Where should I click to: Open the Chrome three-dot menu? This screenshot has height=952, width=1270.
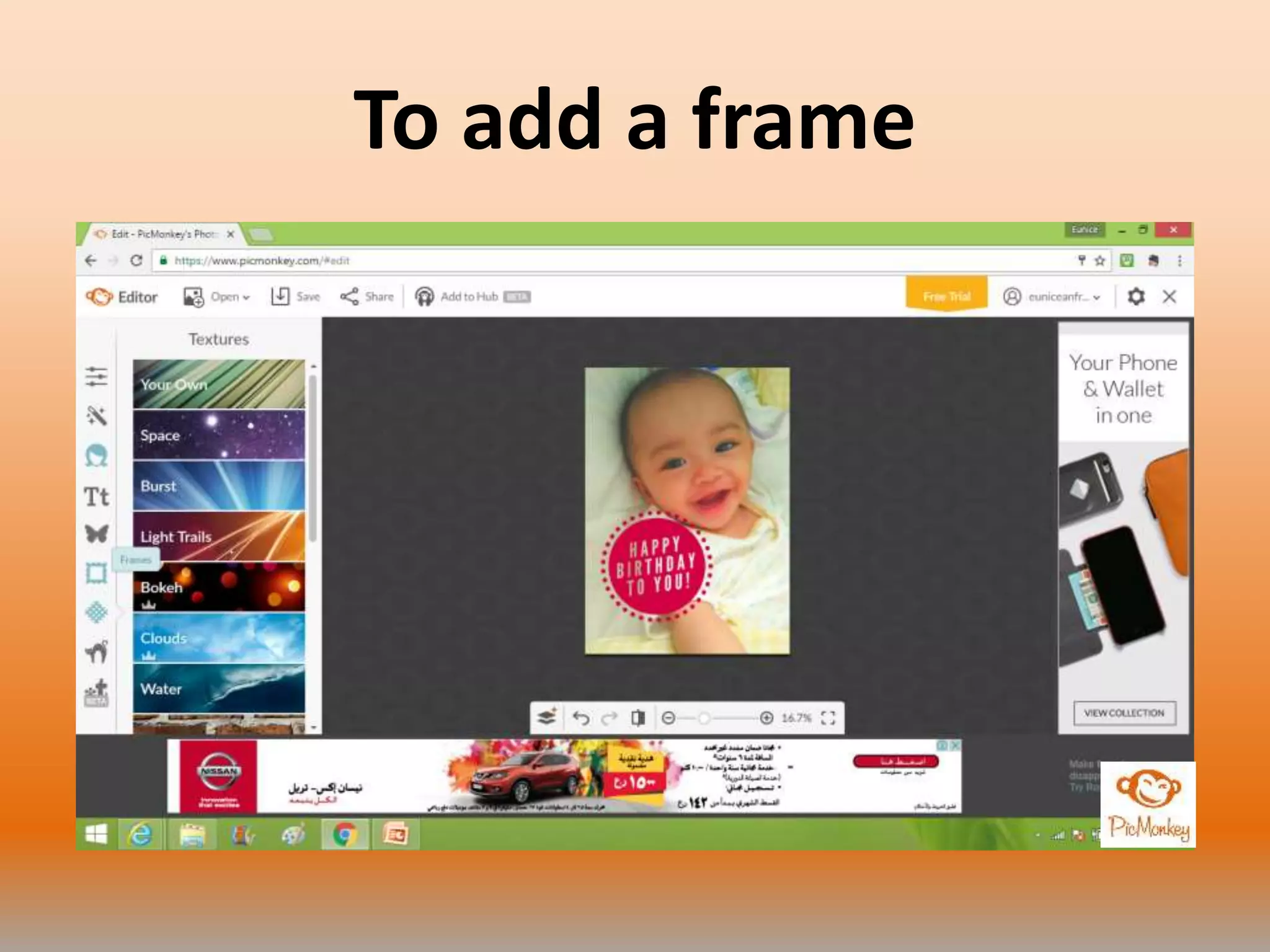coord(1179,261)
